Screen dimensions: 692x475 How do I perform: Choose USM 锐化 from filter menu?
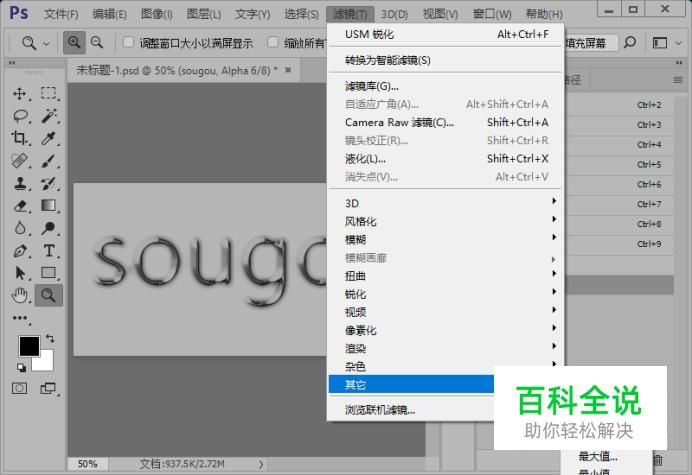click(x=446, y=34)
